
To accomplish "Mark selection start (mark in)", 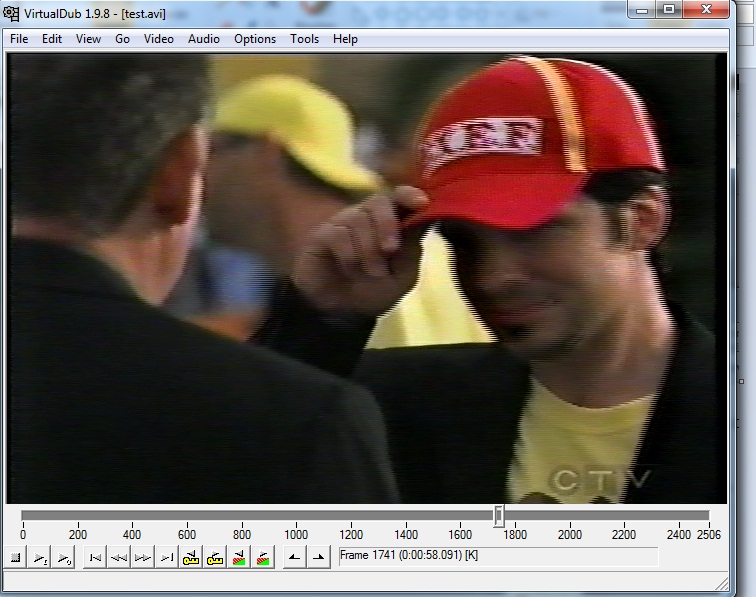I will (x=295, y=557).
